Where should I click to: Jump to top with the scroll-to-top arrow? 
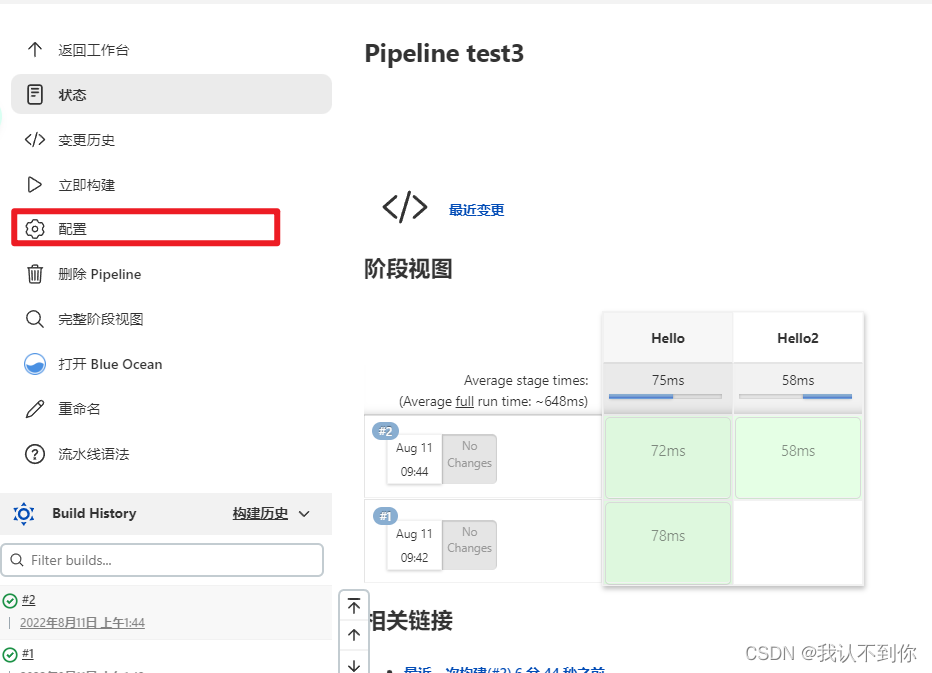354,607
